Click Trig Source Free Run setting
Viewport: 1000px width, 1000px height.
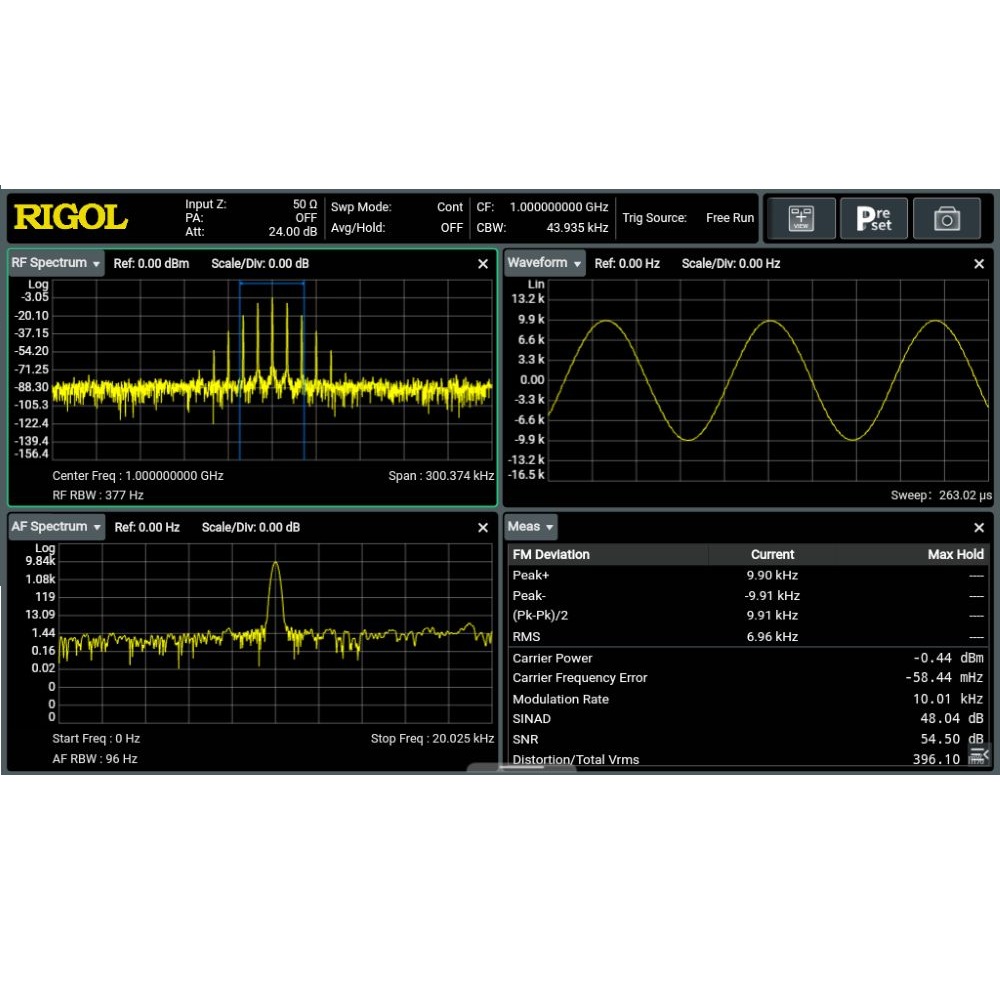pyautogui.click(x=688, y=217)
